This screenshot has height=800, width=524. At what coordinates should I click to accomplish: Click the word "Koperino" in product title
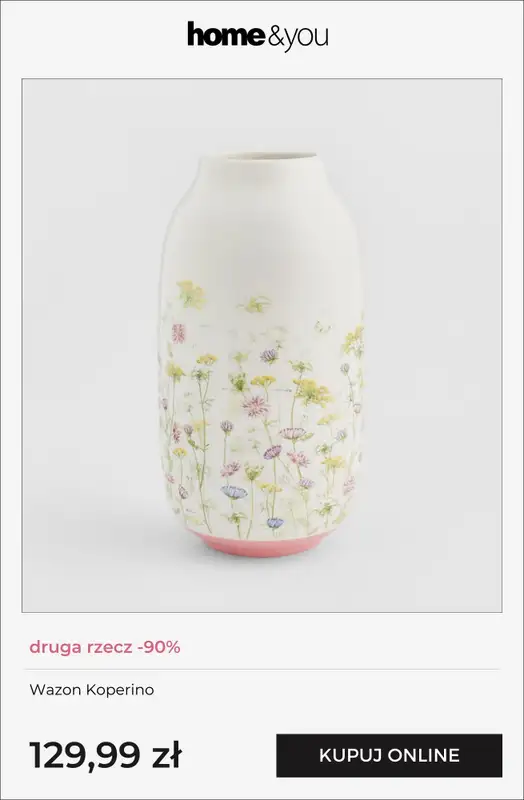tap(120, 690)
